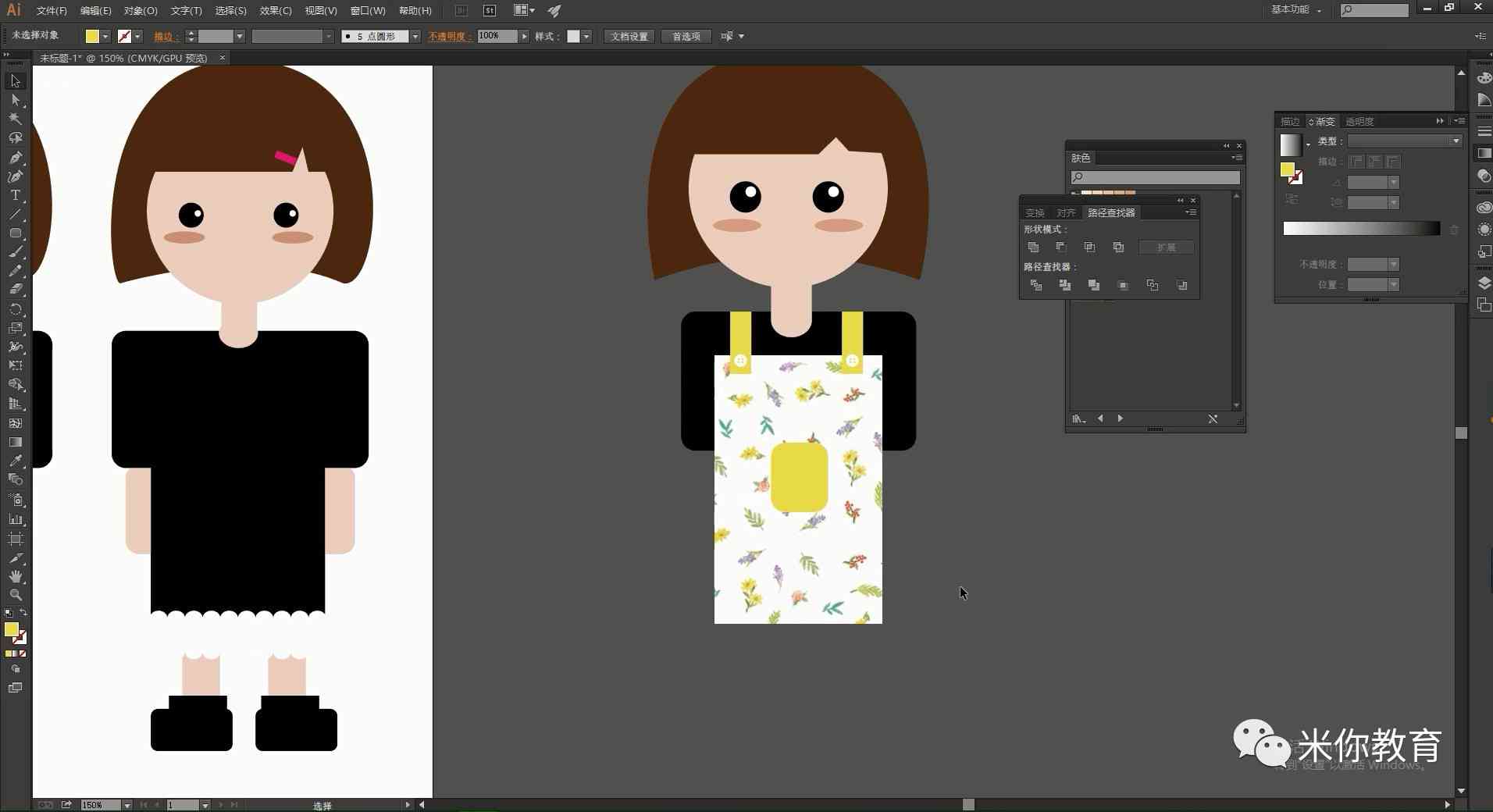
Task: Switch to 对齐 tab in panel
Action: [1066, 212]
